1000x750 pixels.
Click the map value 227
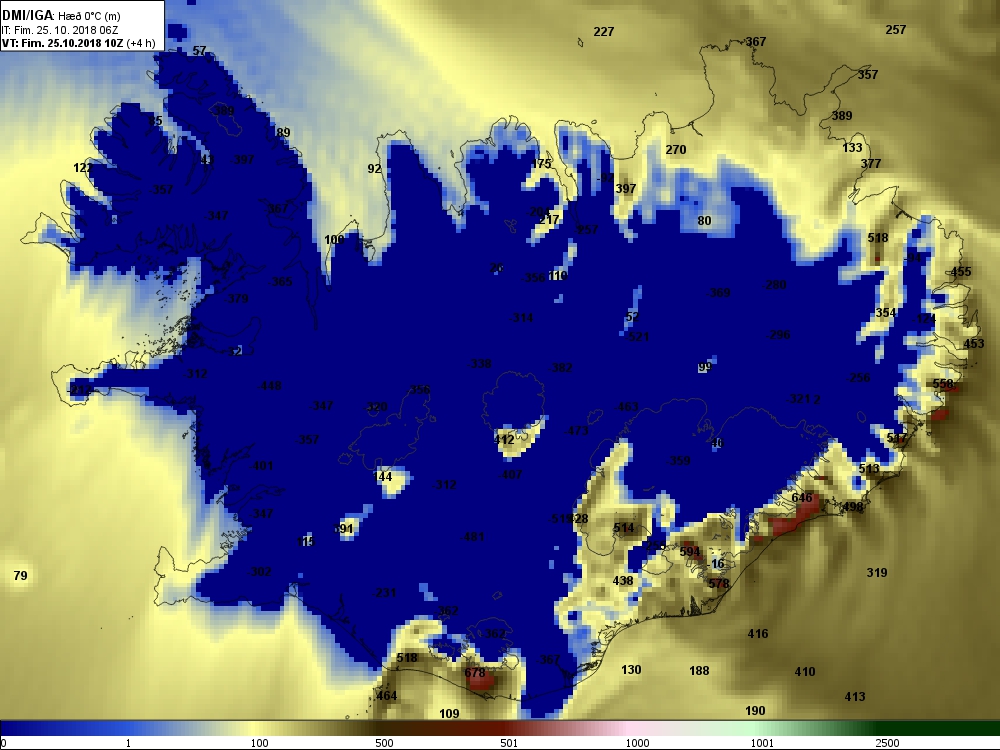pyautogui.click(x=603, y=31)
